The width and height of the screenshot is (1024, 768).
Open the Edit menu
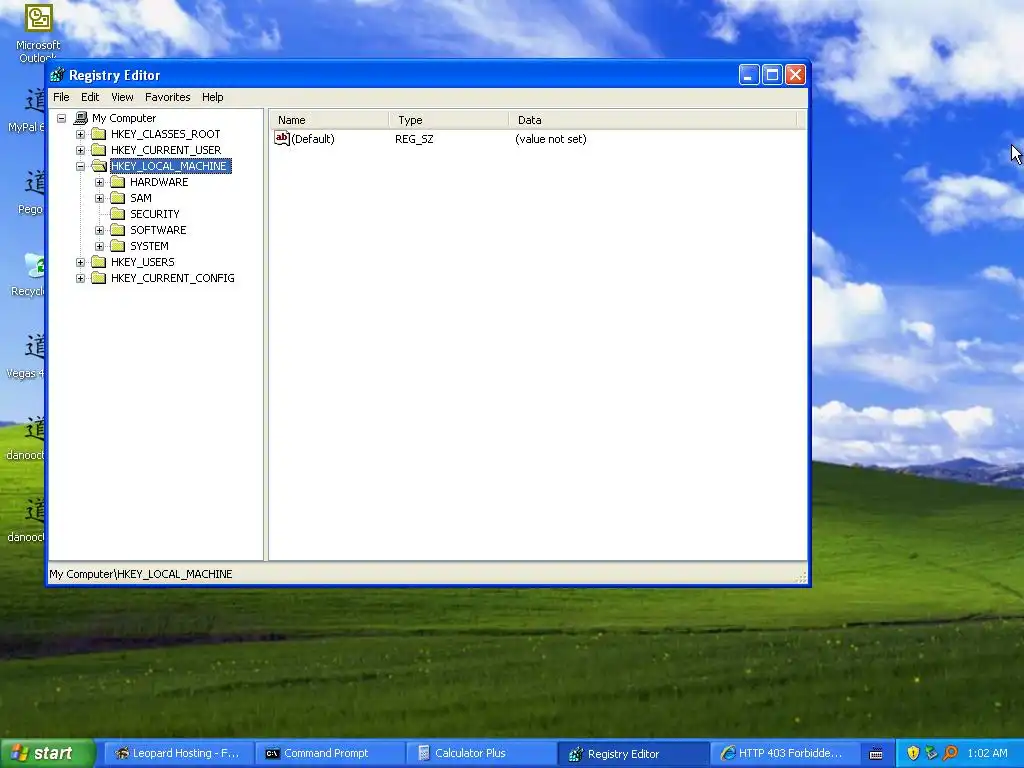[89, 97]
